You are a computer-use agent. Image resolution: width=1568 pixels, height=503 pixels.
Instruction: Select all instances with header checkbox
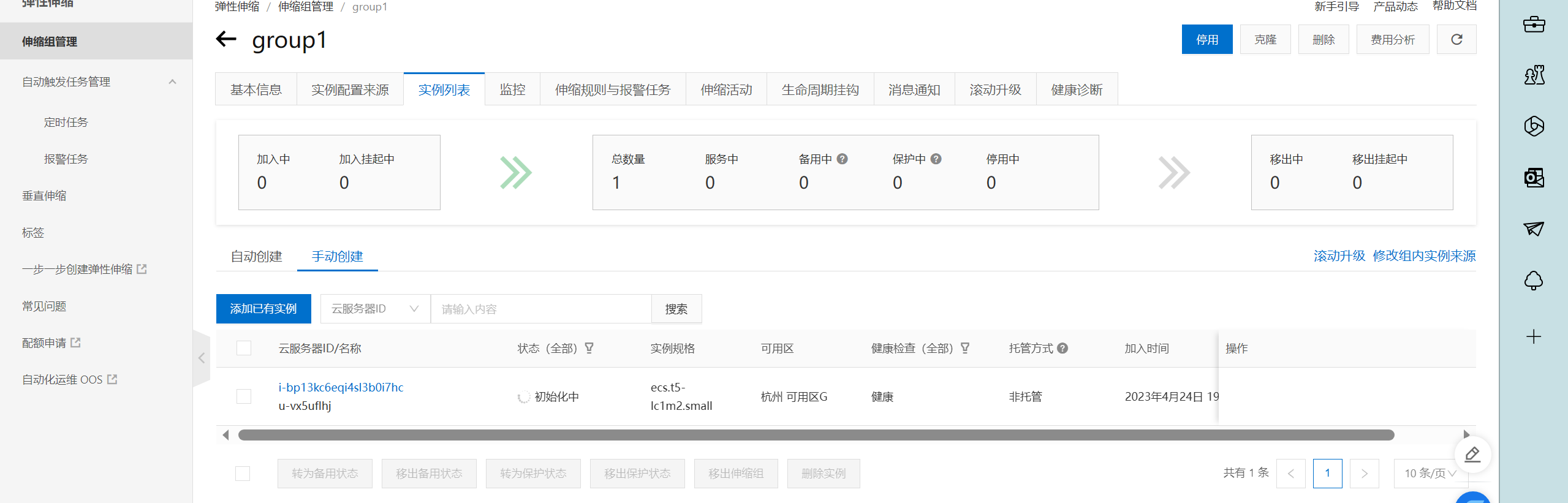(244, 348)
